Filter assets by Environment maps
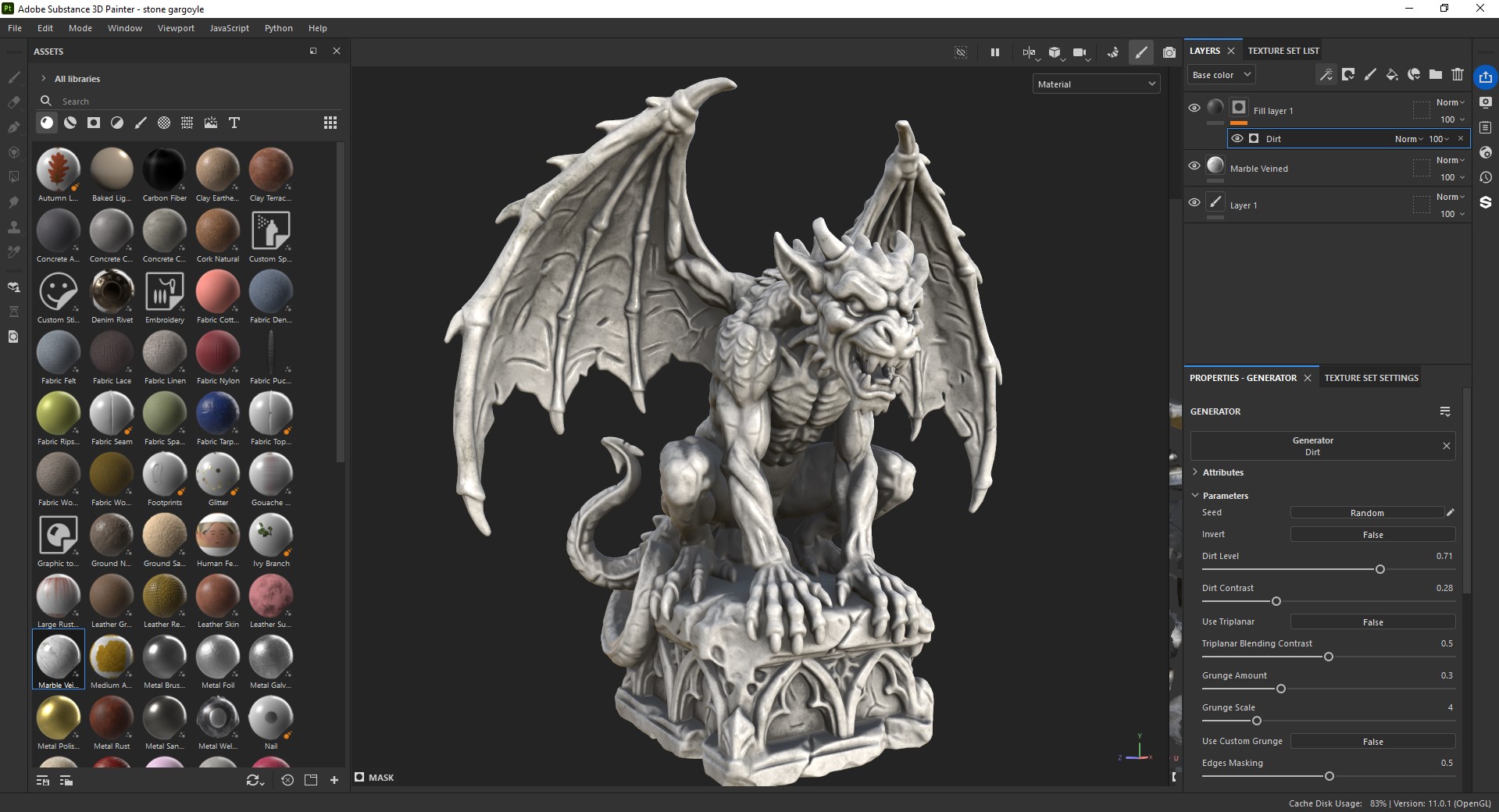1499x812 pixels. click(x=211, y=123)
